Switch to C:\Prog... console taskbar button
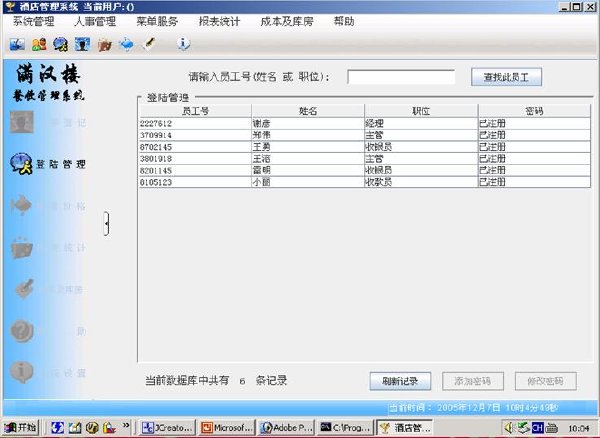Viewport: 600px width, 438px height. point(346,427)
